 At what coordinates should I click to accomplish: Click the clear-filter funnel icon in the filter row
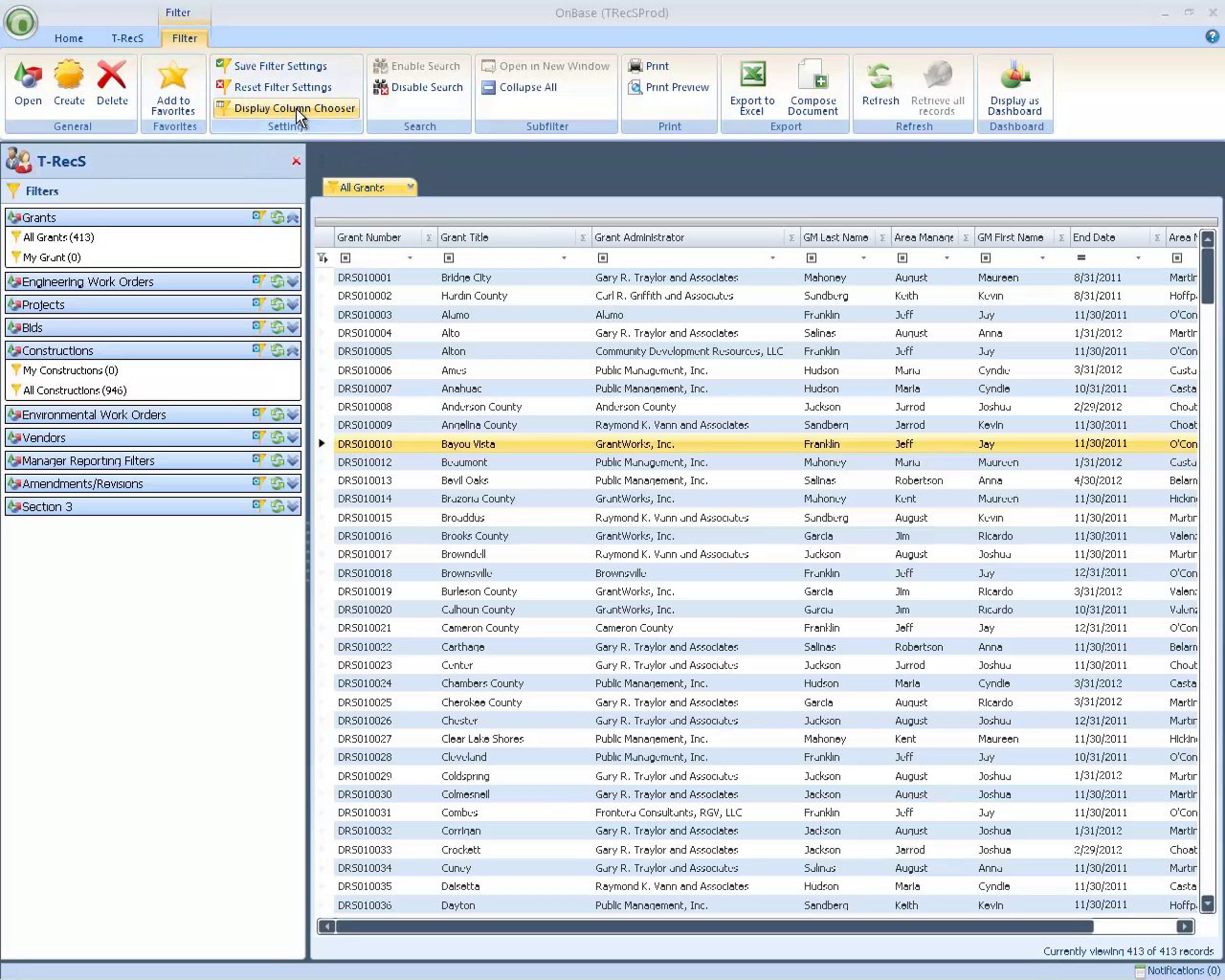(x=323, y=258)
